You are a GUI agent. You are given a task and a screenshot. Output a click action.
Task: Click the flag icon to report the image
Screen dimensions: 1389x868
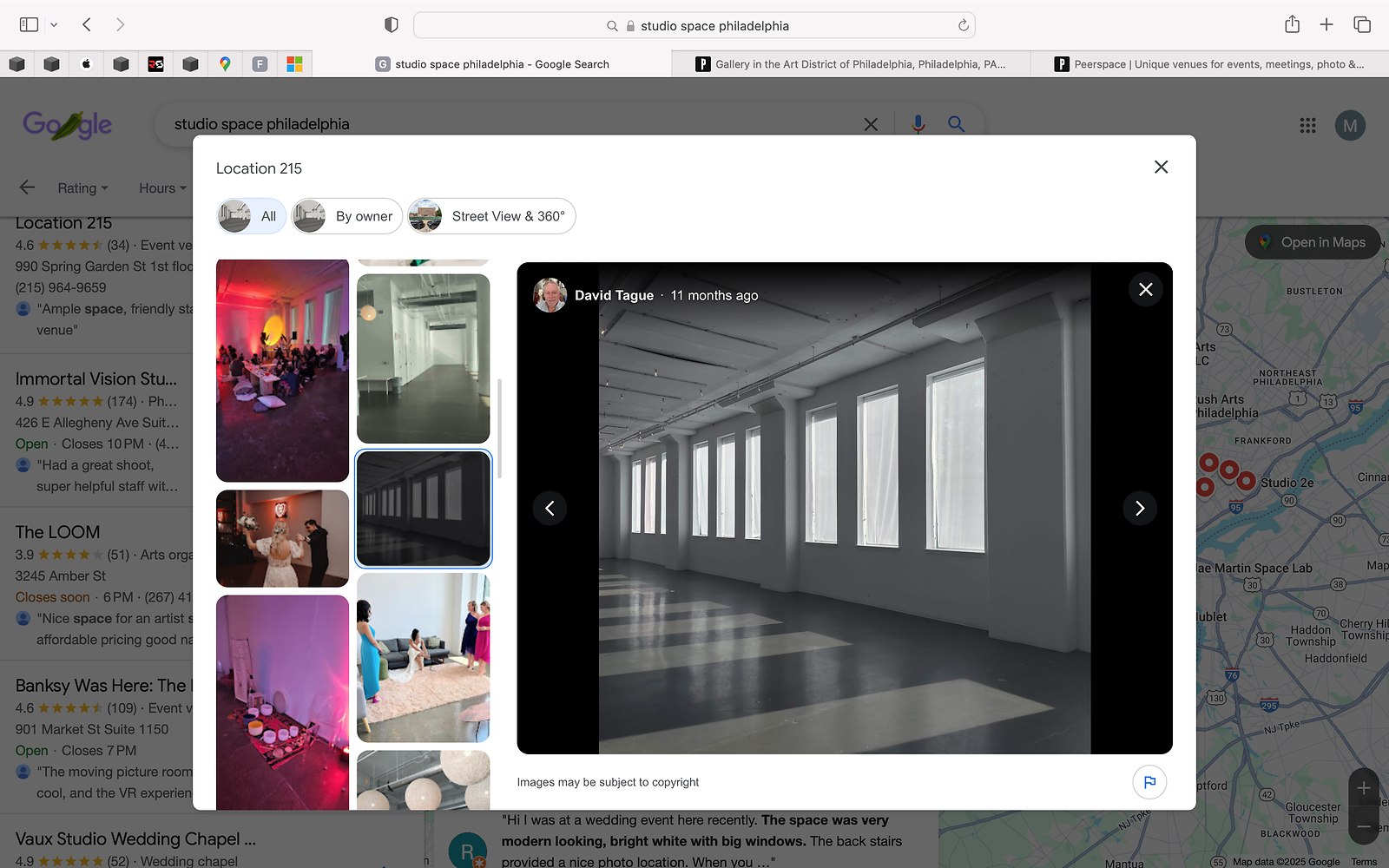point(1149,782)
